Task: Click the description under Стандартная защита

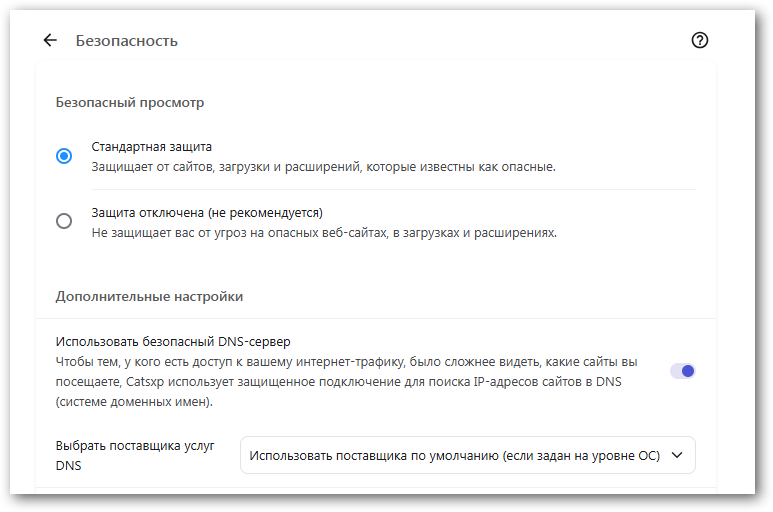Action: [x=323, y=167]
